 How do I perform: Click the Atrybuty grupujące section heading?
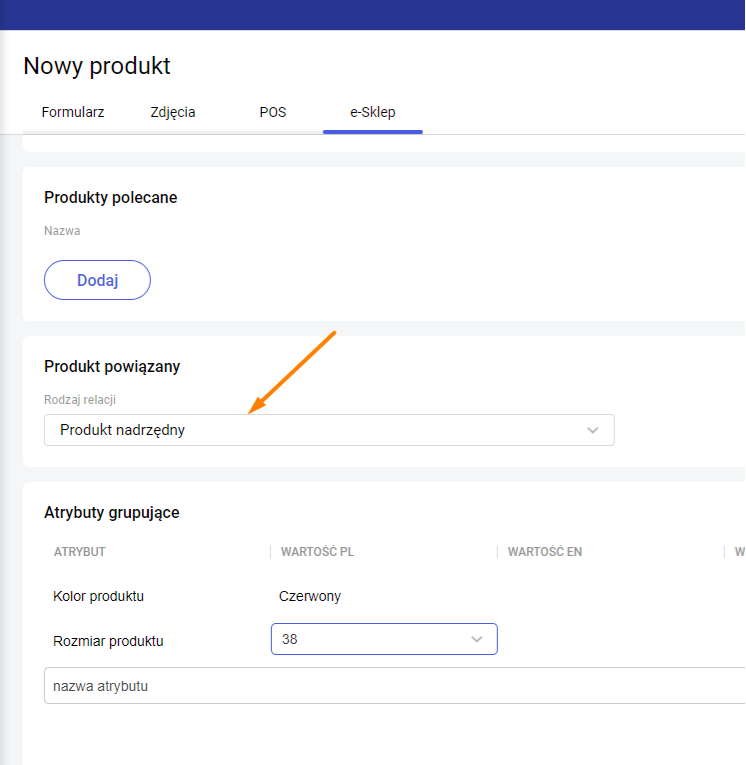tap(112, 512)
